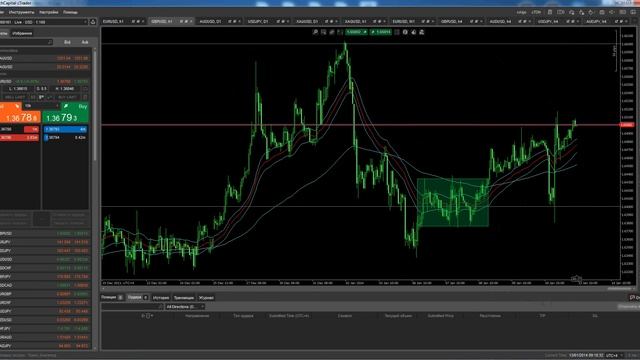Click the blue 1.36793 depth row

tap(65, 129)
